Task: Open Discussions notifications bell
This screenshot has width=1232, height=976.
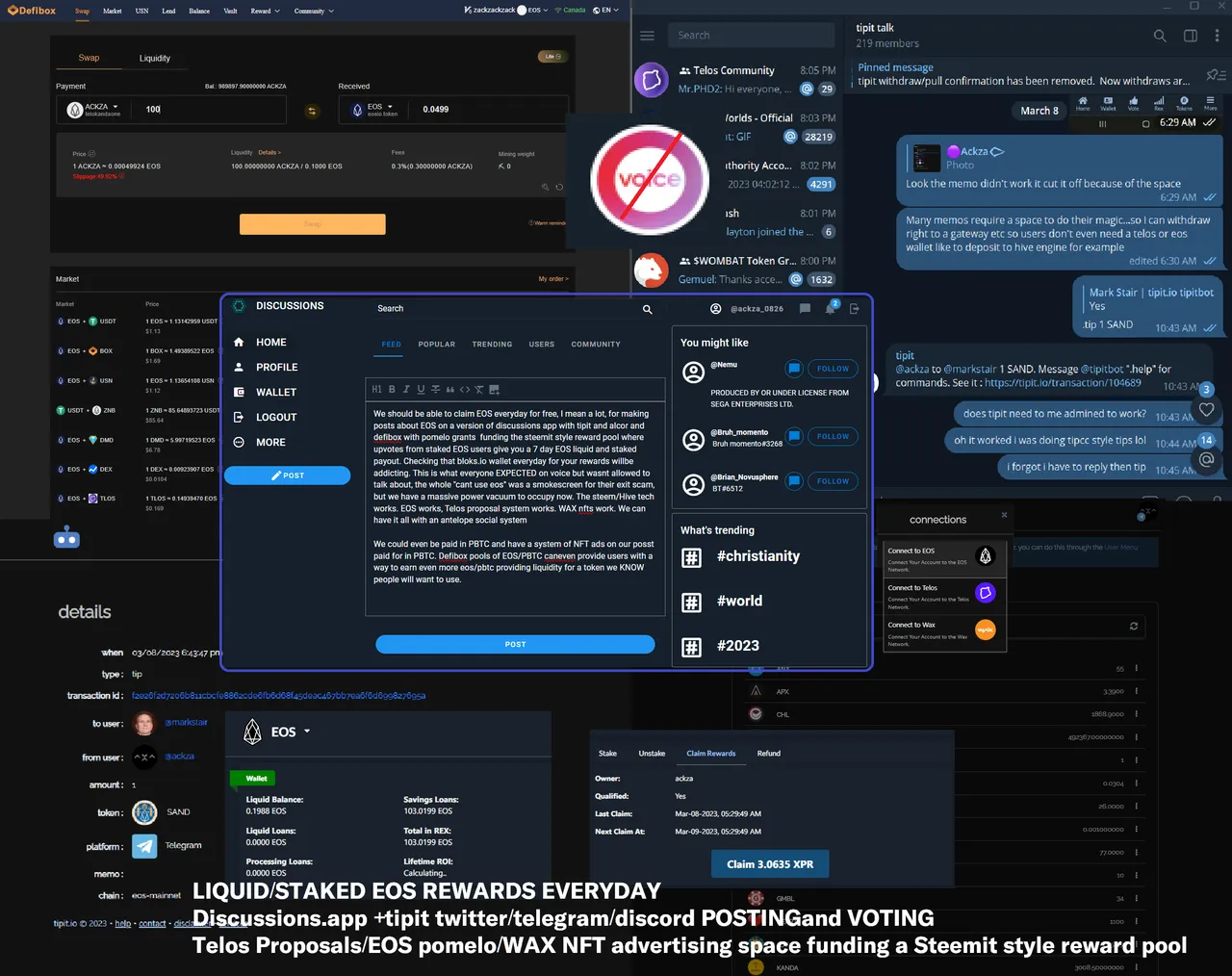Action: point(830,309)
